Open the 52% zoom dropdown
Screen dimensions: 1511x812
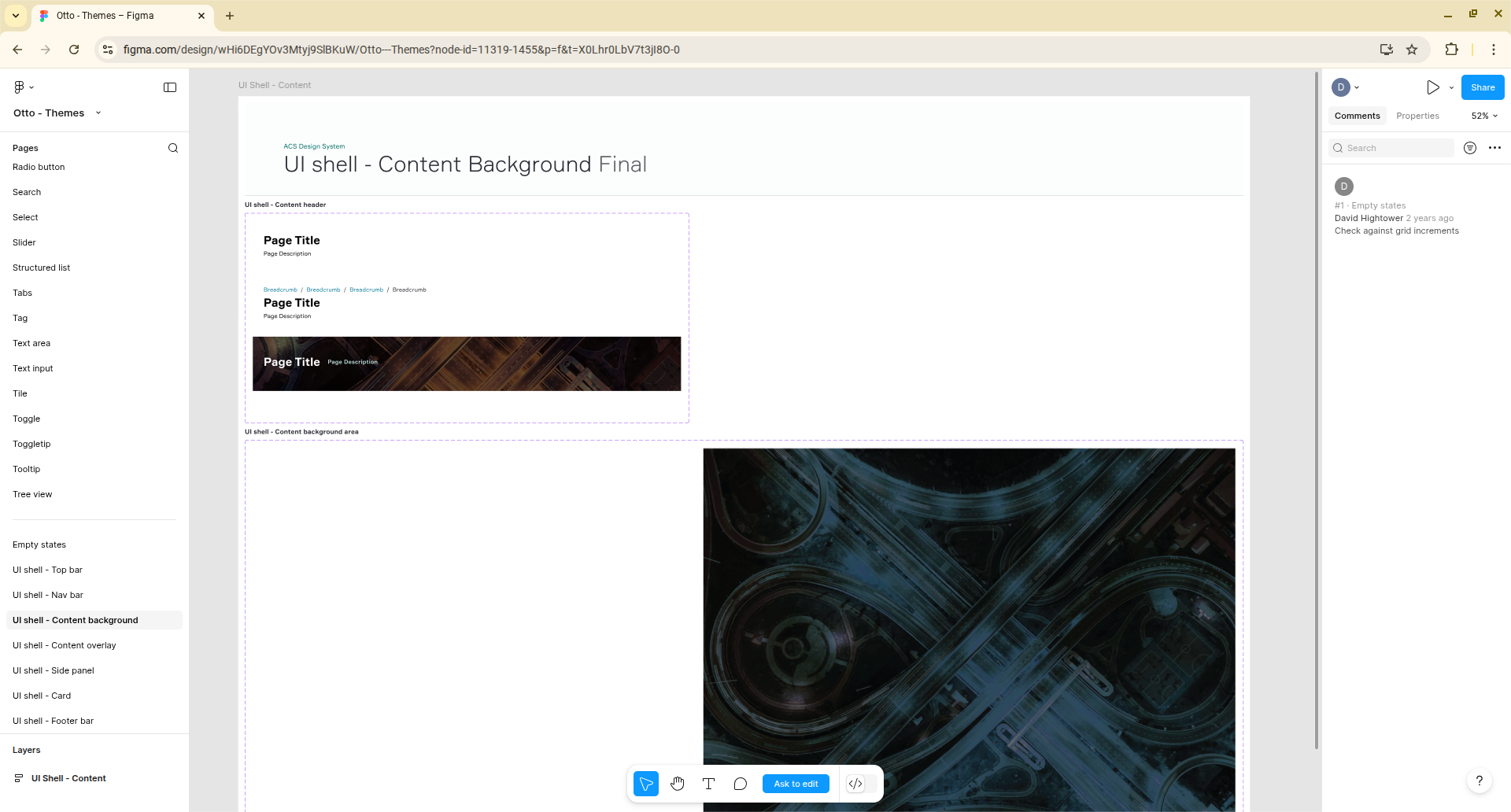click(x=1484, y=116)
